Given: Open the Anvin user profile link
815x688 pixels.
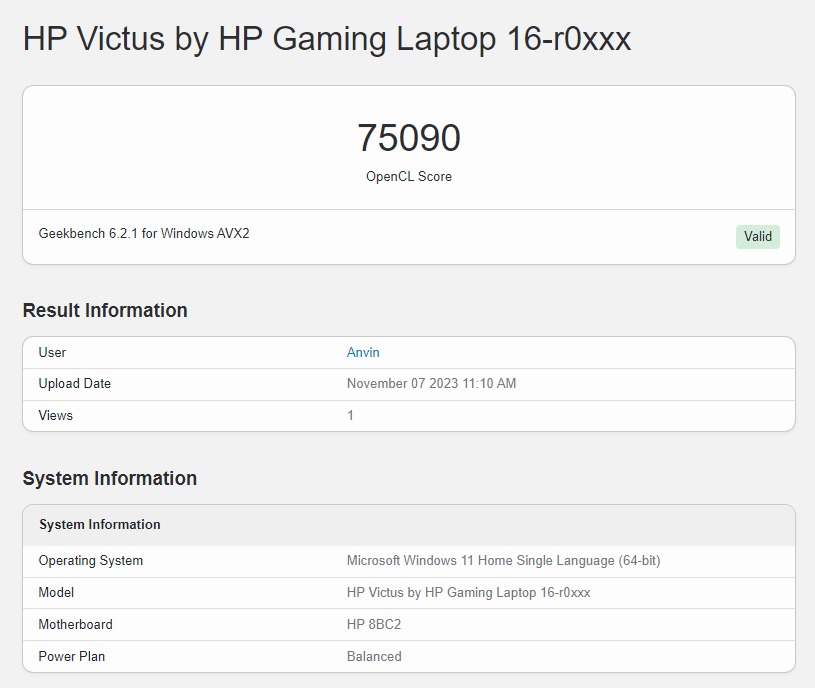Looking at the screenshot, I should (x=363, y=352).
